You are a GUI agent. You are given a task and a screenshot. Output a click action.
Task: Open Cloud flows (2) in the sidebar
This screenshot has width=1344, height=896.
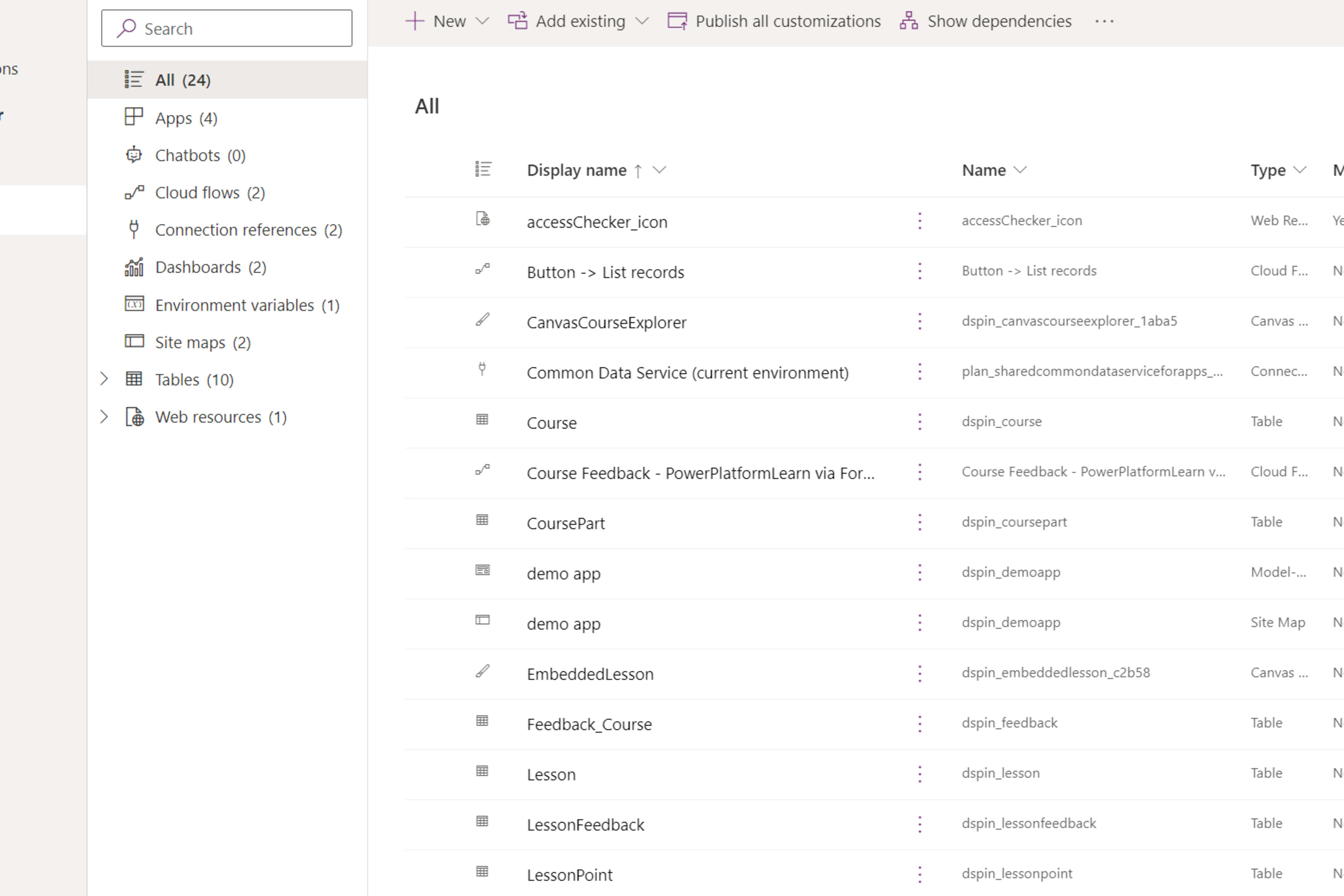[227, 192]
